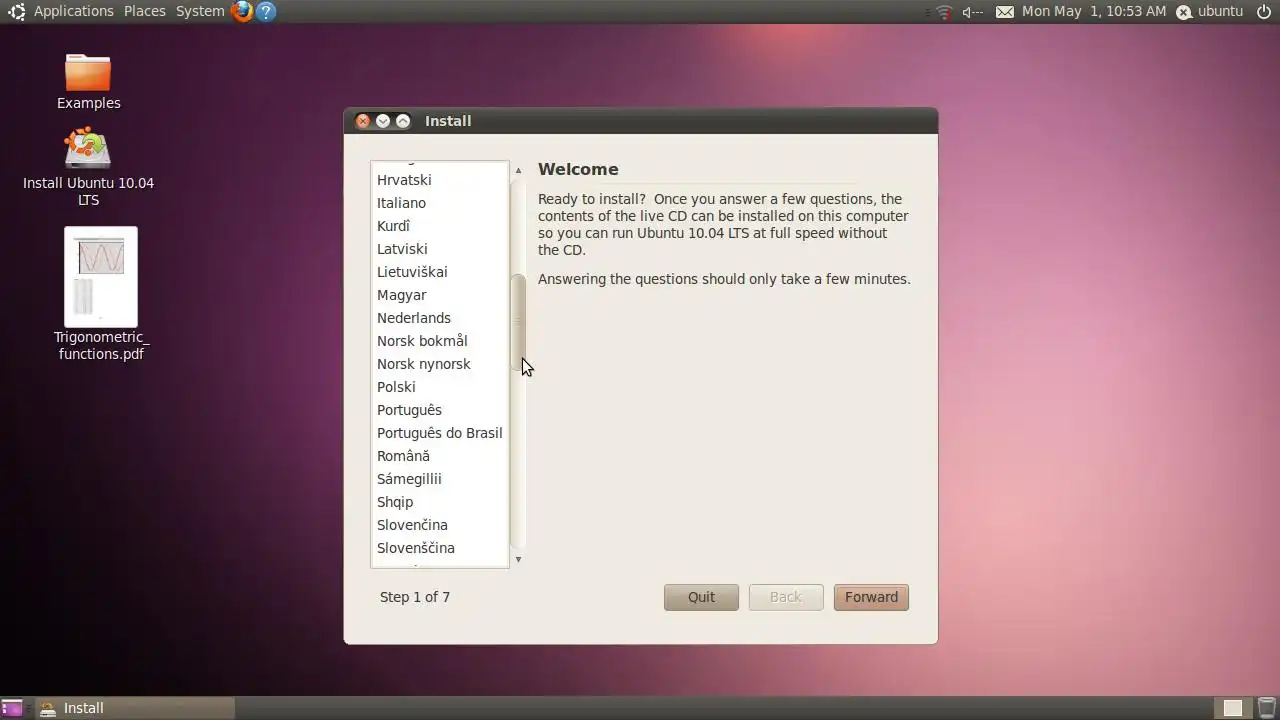This screenshot has width=1280, height=720.
Task: Open the Help icon in top panel
Action: [x=265, y=12]
